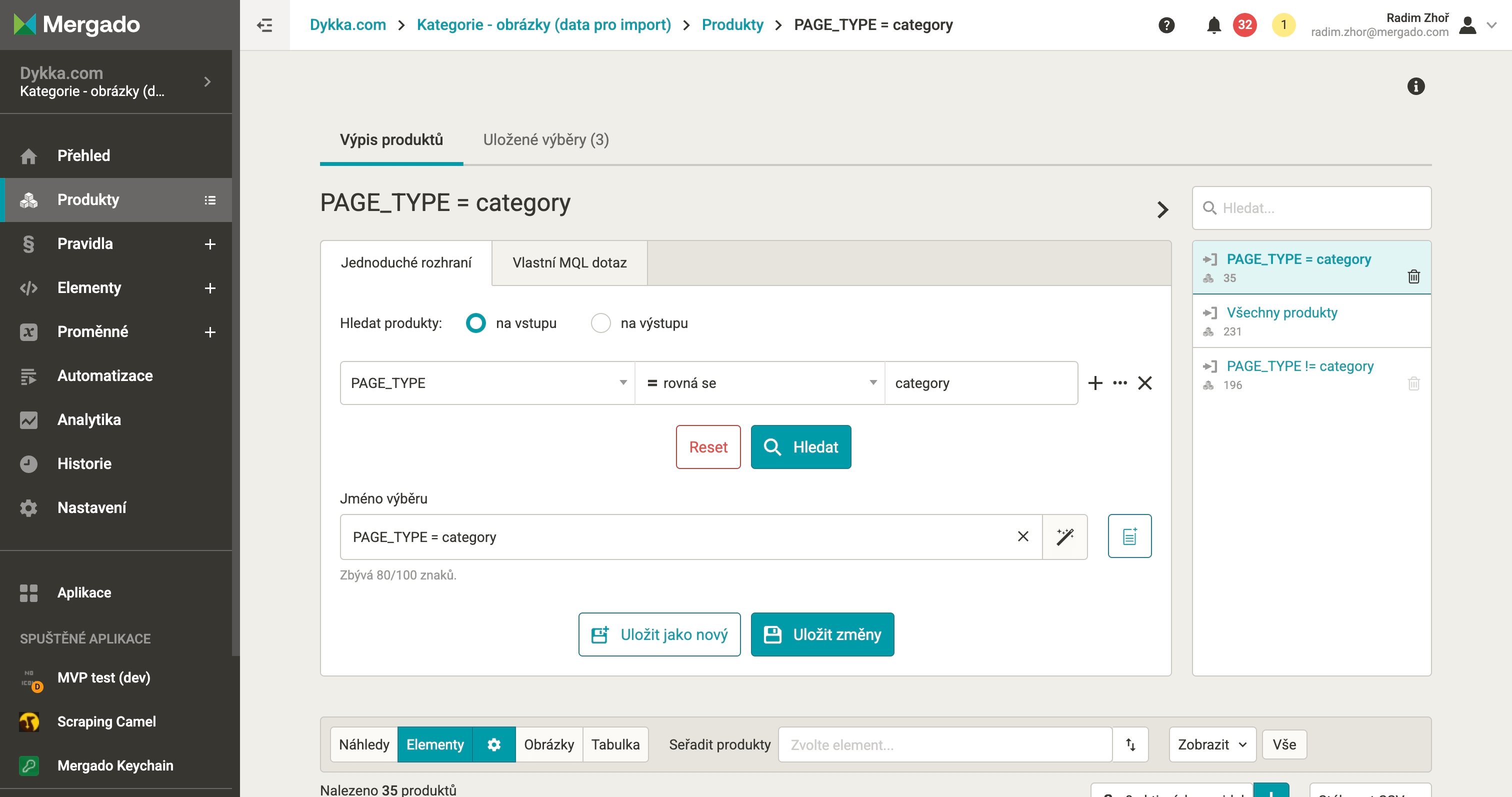Expand the Zobrazit dropdown
The width and height of the screenshot is (1512, 797).
pyautogui.click(x=1211, y=744)
